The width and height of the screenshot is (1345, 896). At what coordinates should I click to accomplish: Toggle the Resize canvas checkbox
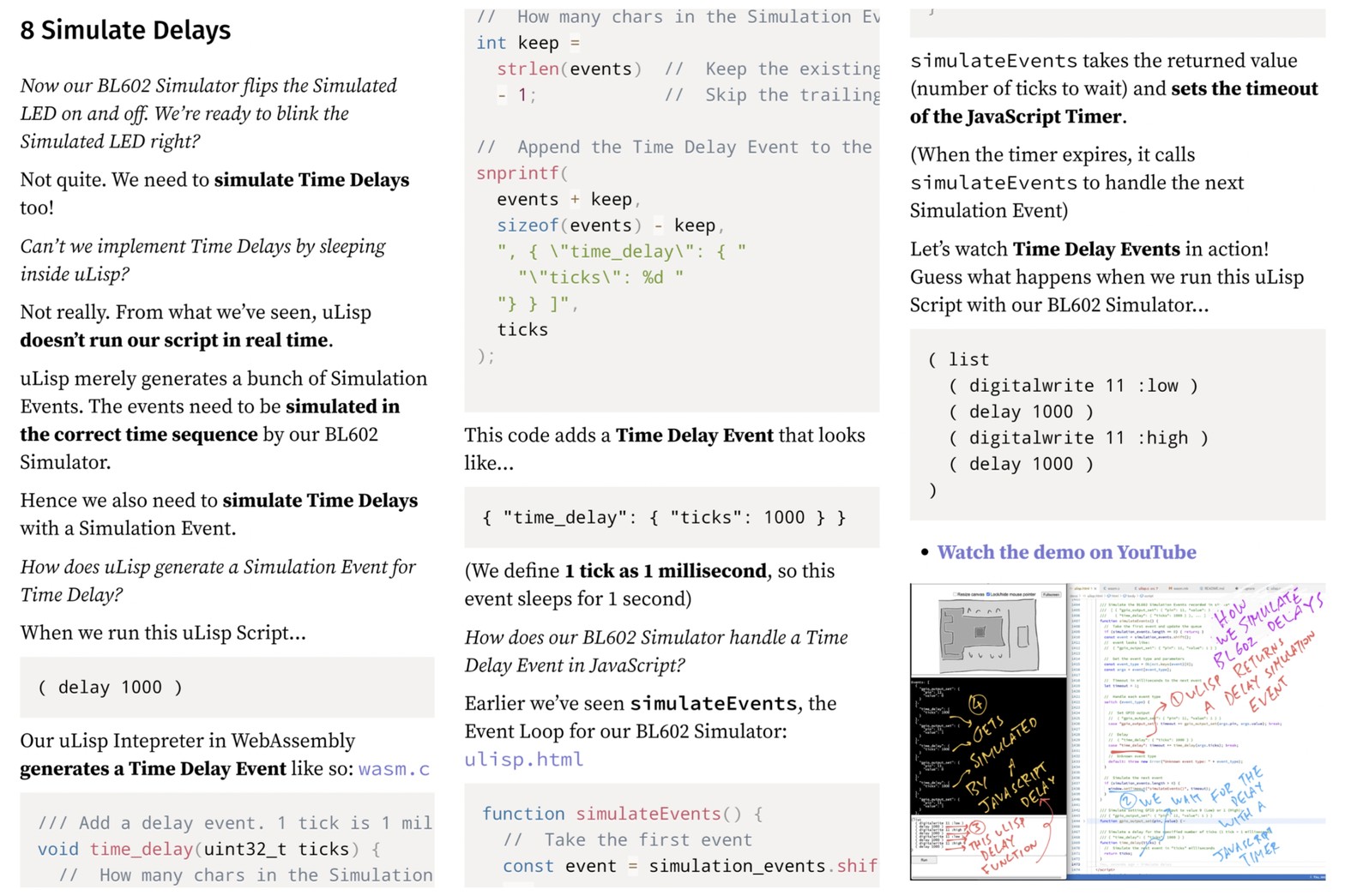click(955, 594)
